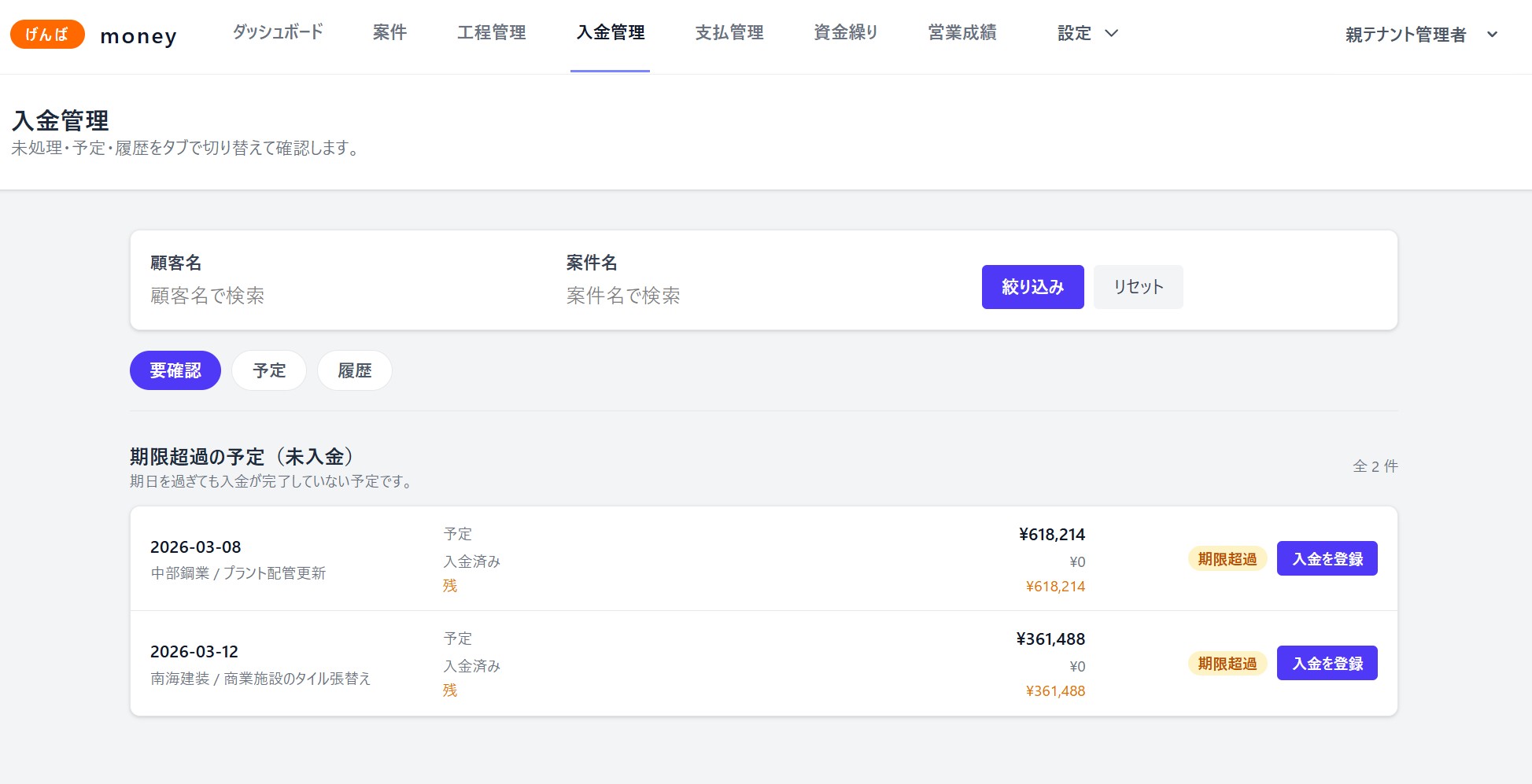Click the 期限超過 badge on 中部鋼業 row
This screenshot has width=1532, height=784.
point(1226,558)
